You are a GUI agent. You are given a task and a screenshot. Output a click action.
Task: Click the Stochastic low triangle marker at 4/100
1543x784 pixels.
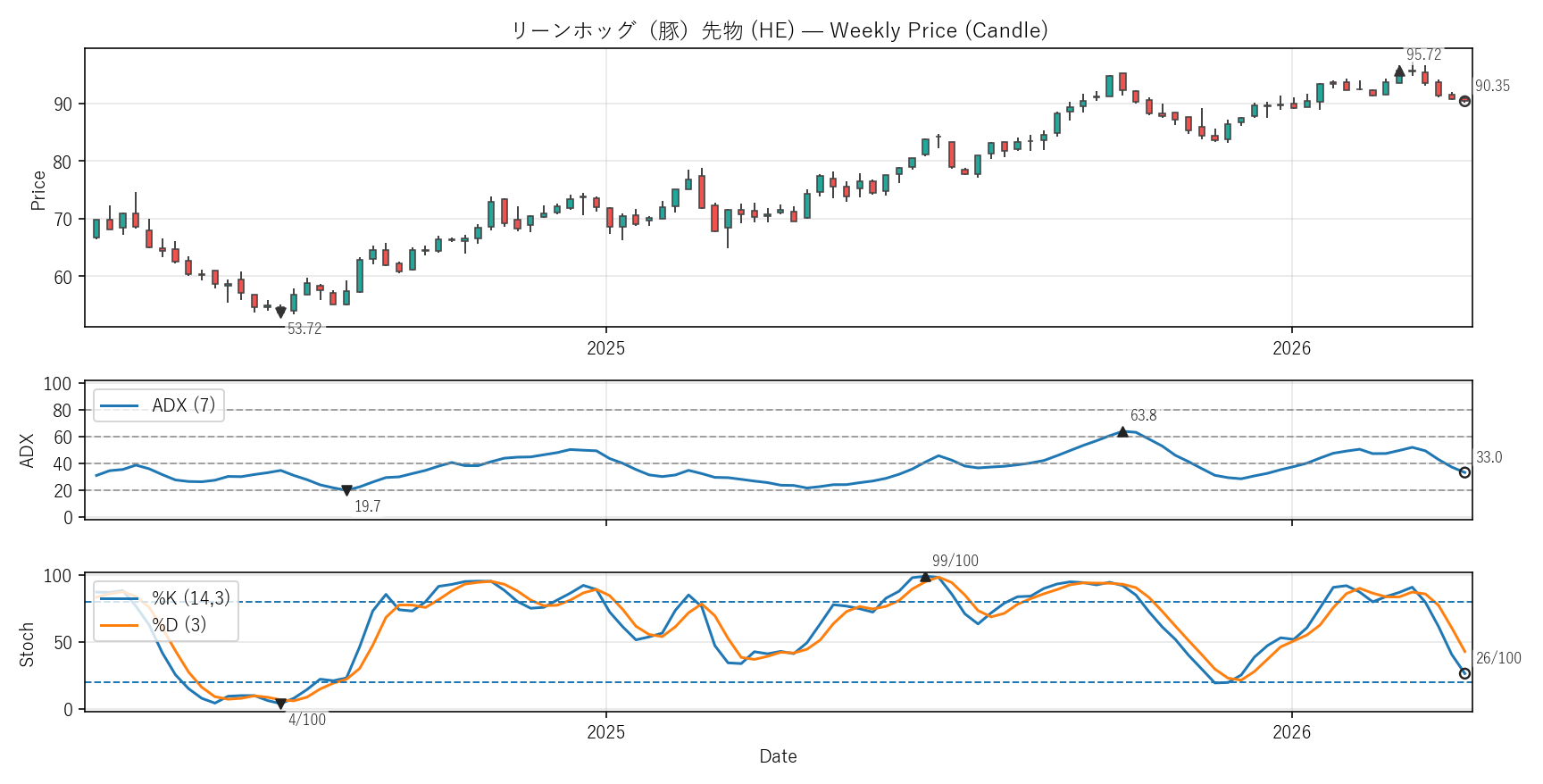[280, 704]
